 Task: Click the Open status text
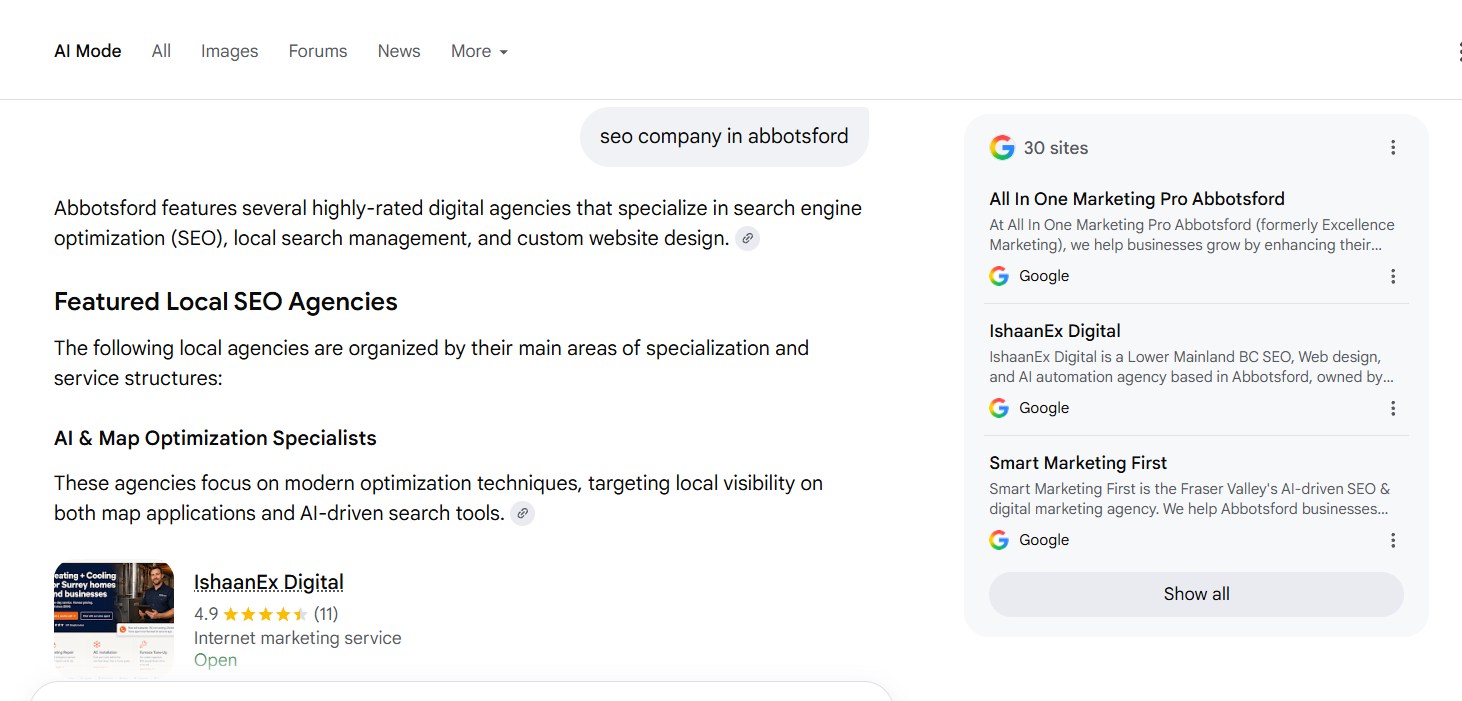tap(215, 660)
